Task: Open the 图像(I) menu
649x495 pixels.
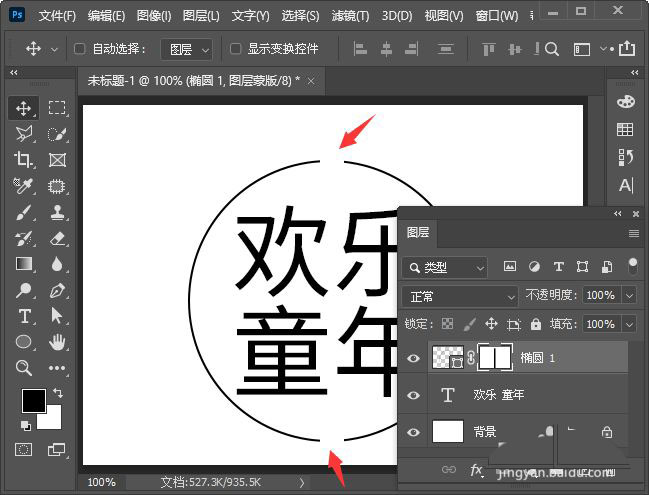Action: pos(154,16)
